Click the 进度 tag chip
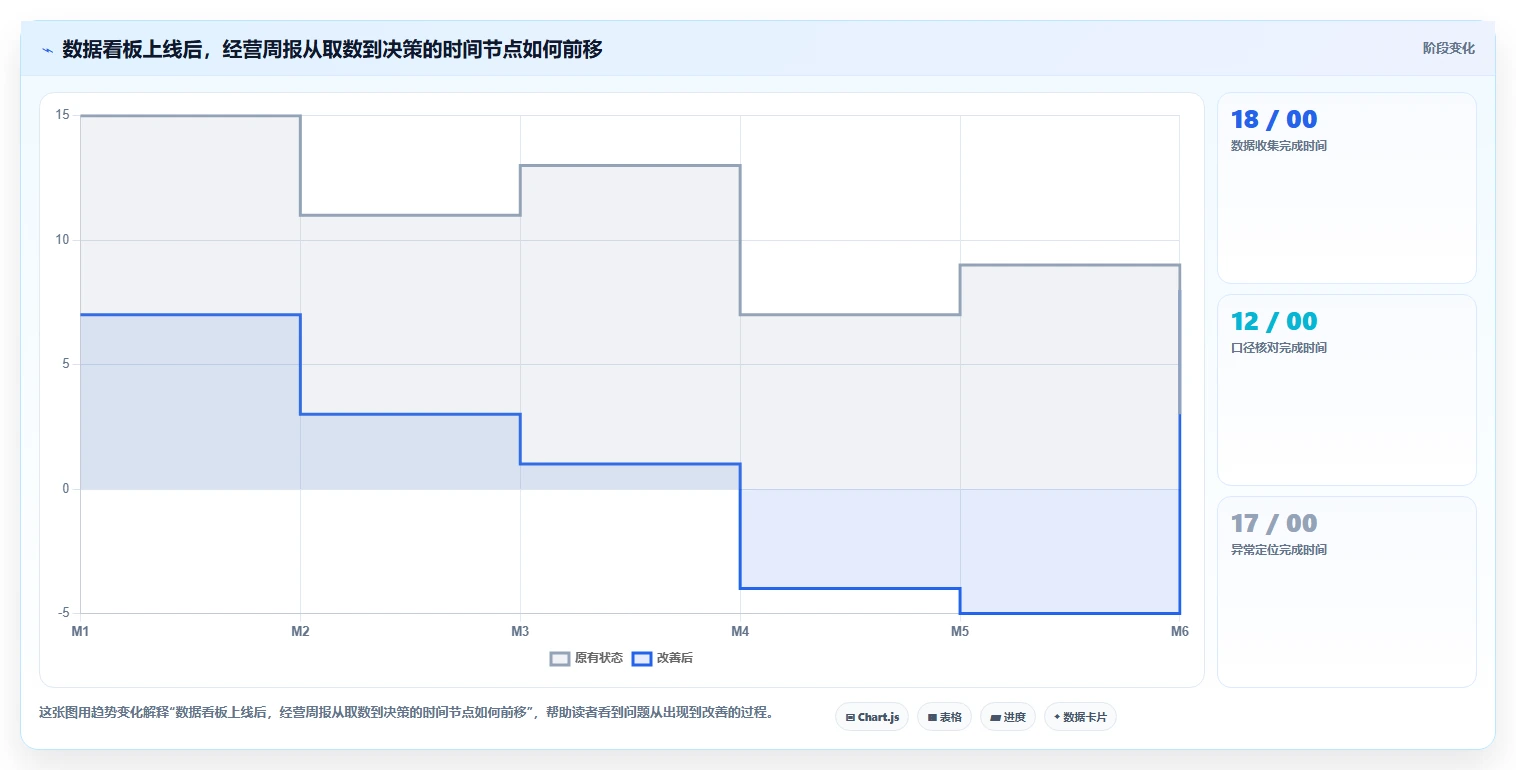This screenshot has height=770, width=1516. pos(1008,717)
